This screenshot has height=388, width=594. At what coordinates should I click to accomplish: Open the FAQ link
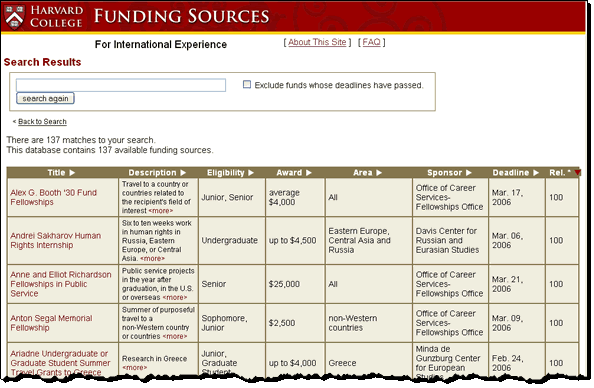pyautogui.click(x=371, y=42)
